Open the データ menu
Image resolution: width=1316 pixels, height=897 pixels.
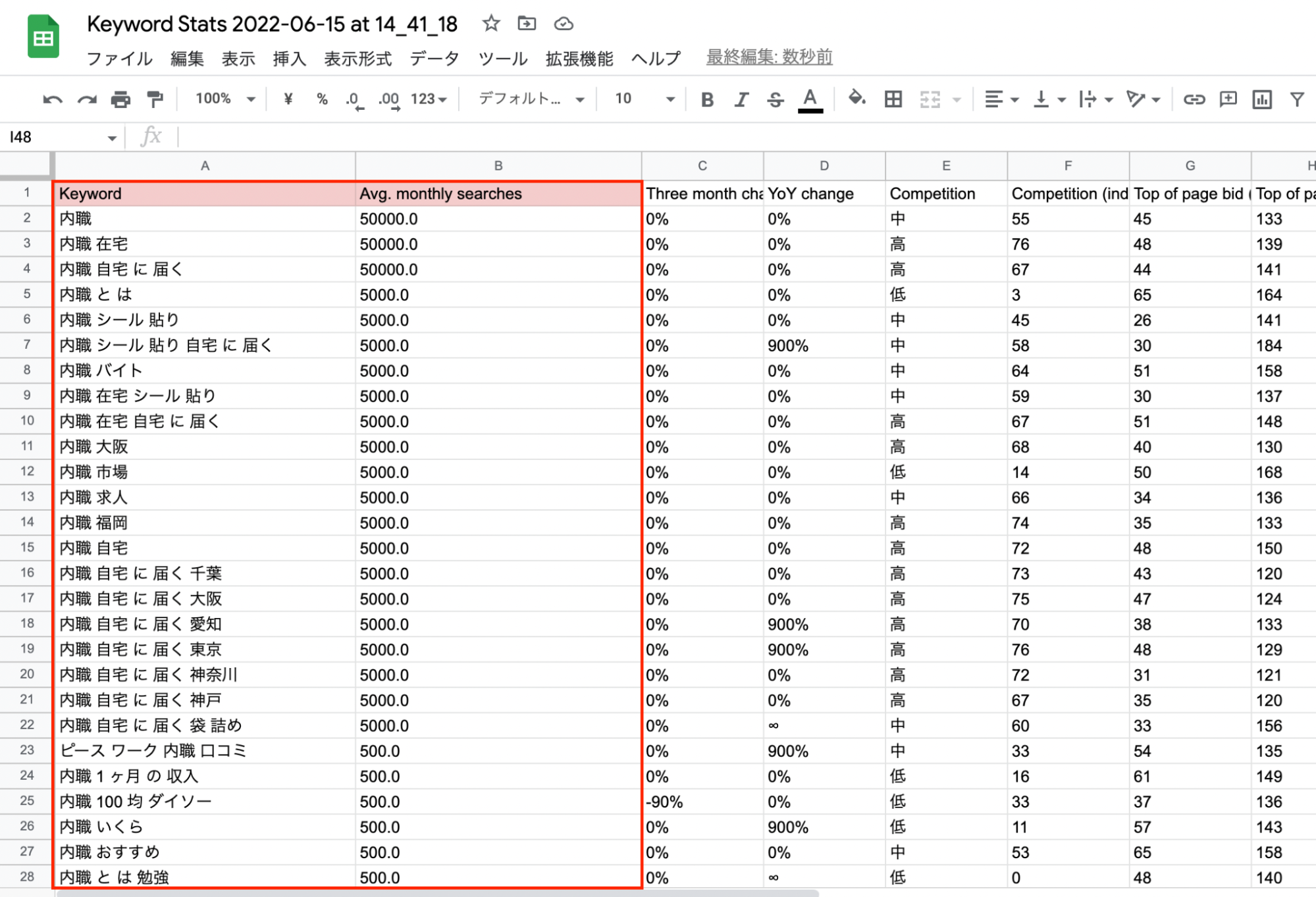tap(434, 59)
